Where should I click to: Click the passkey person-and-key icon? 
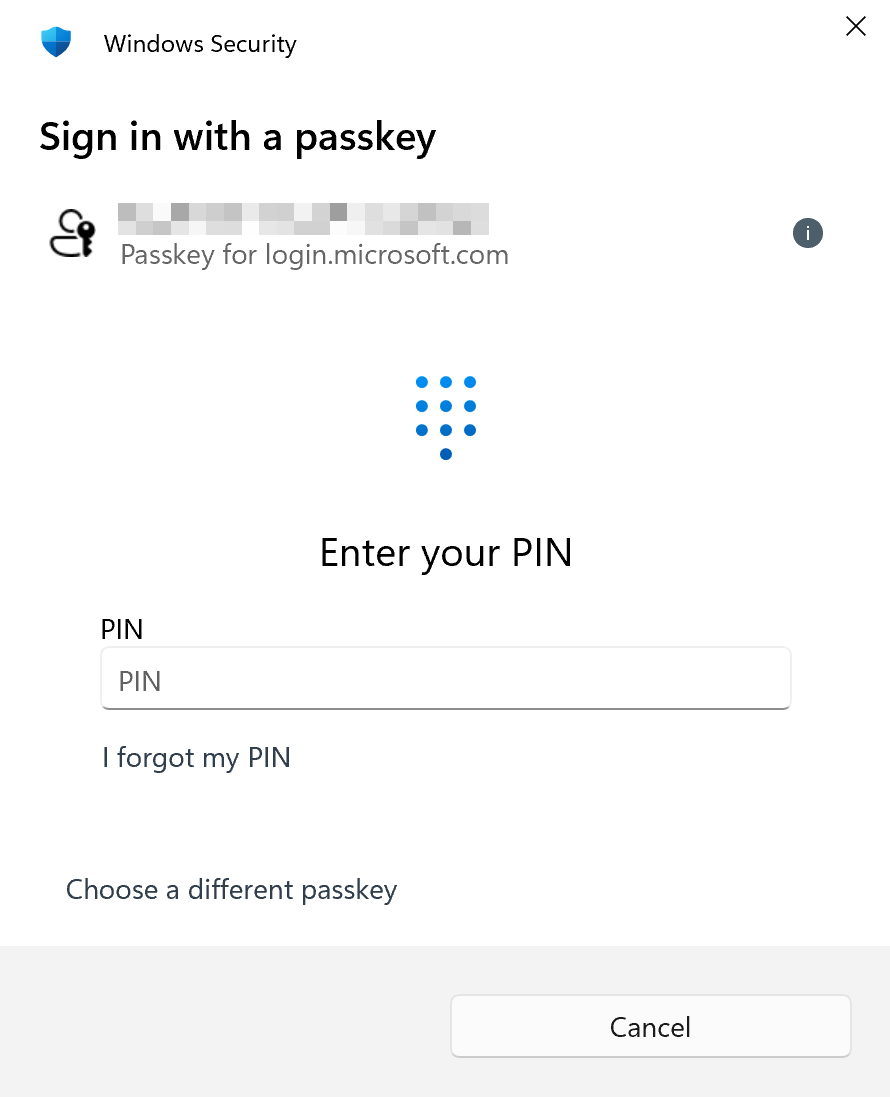tap(72, 235)
